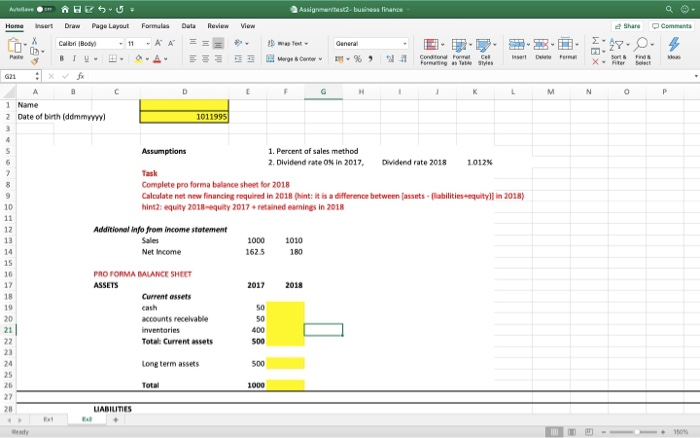The width and height of the screenshot is (700, 438).
Task: Redo with the circular arrow icon
Action: pyautogui.click(x=120, y=9)
